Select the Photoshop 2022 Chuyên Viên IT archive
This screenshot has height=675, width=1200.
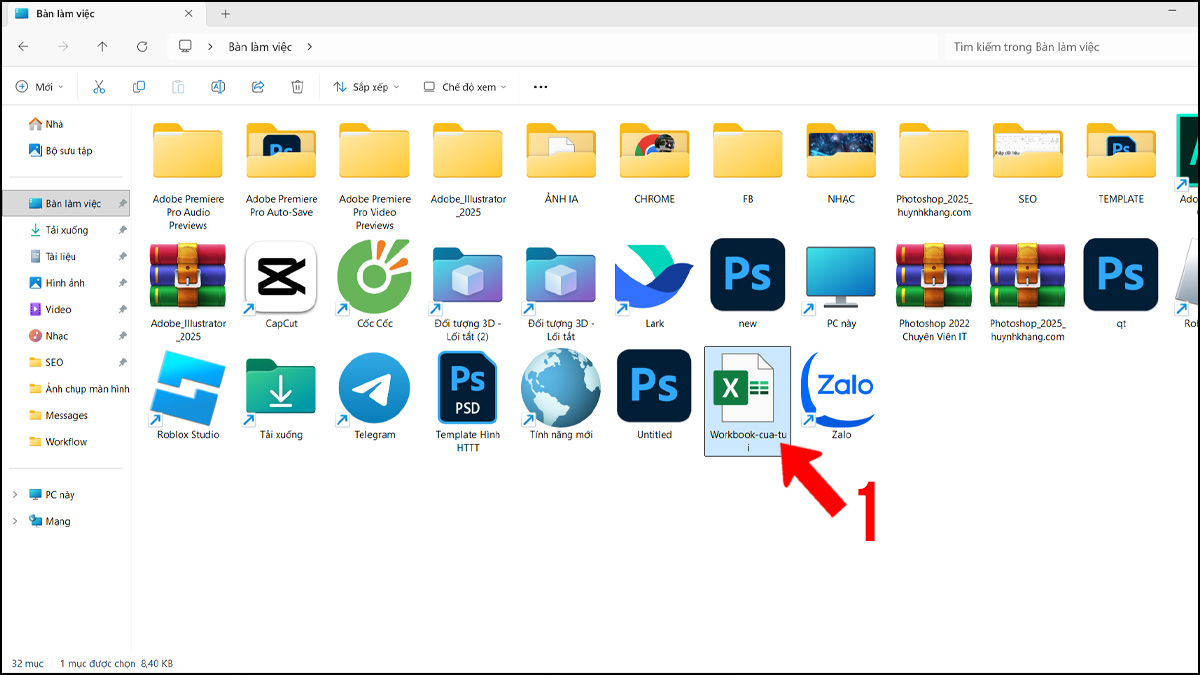pyautogui.click(x=934, y=291)
